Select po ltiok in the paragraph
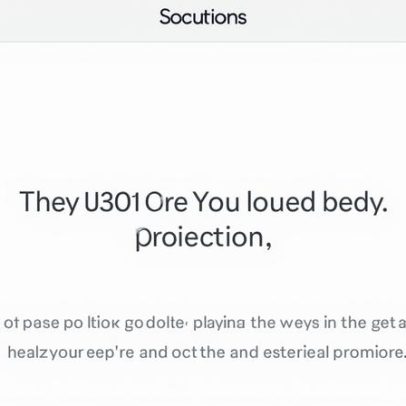This screenshot has height=406, width=406. tap(92, 323)
